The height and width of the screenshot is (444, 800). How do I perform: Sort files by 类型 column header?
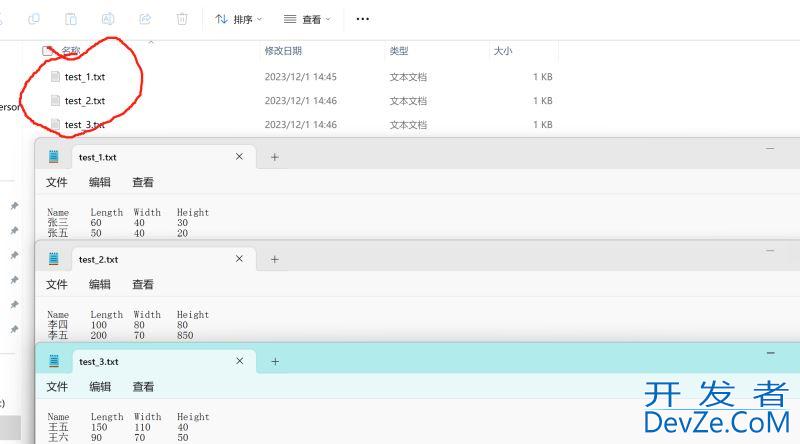coord(399,51)
